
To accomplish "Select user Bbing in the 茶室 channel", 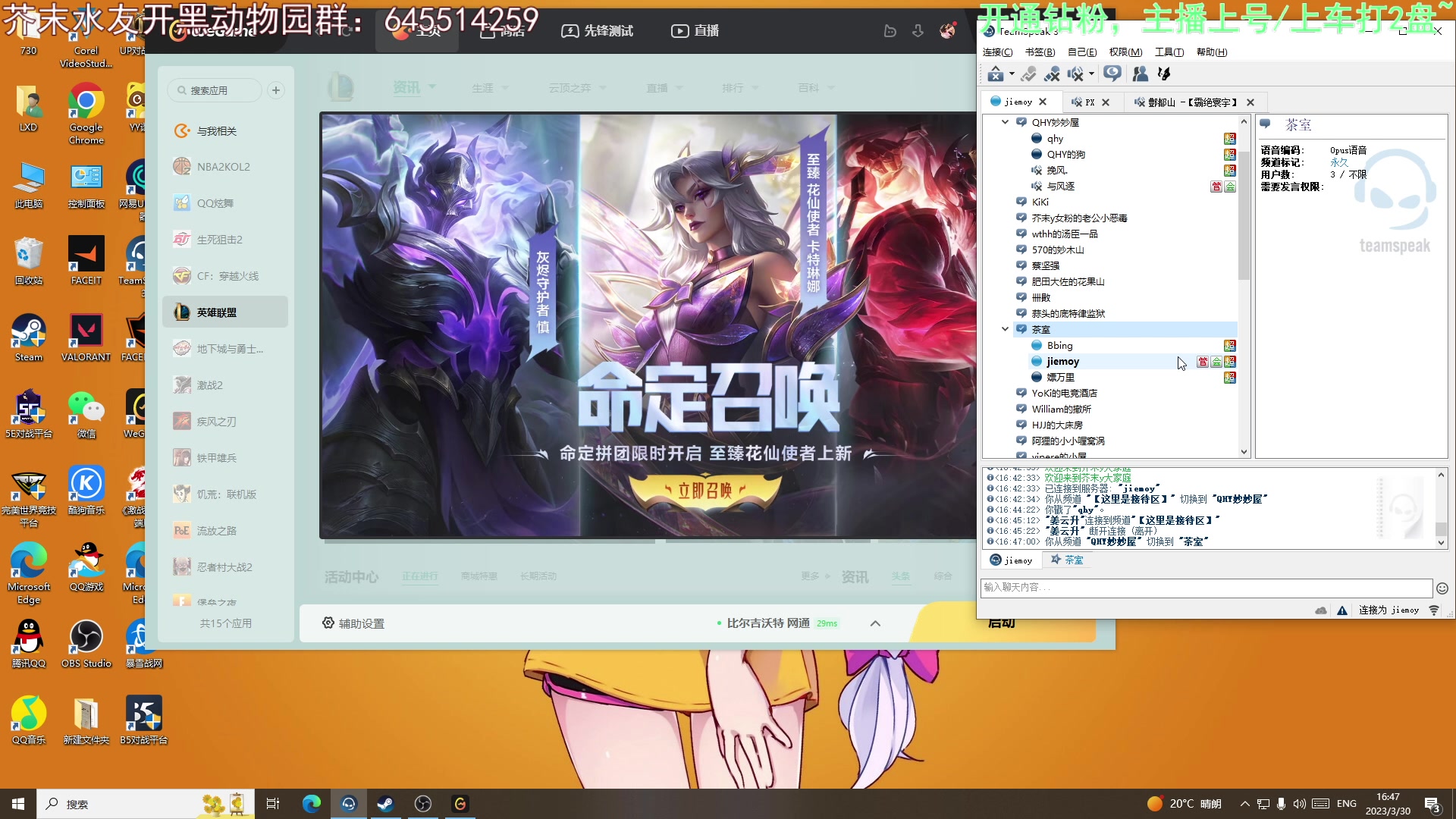I will coord(1059,345).
